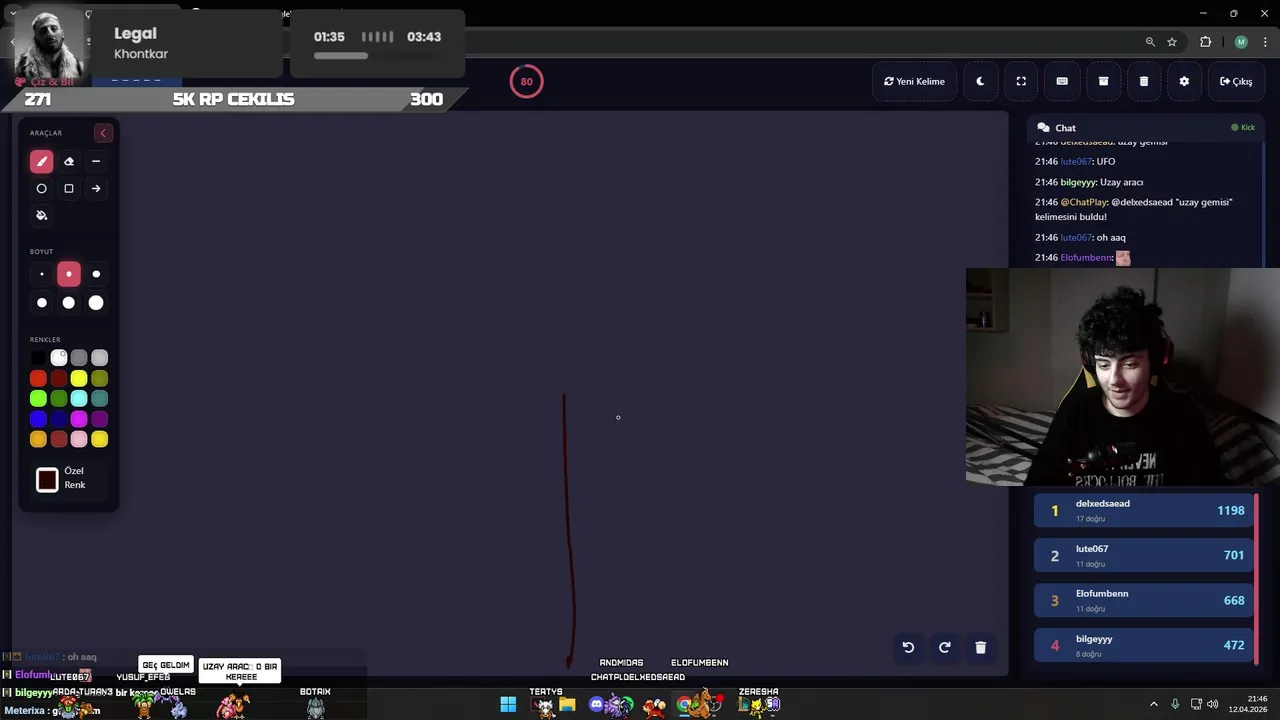Select the straight line tool
Screen dimensions: 1280x720
(x=96, y=161)
